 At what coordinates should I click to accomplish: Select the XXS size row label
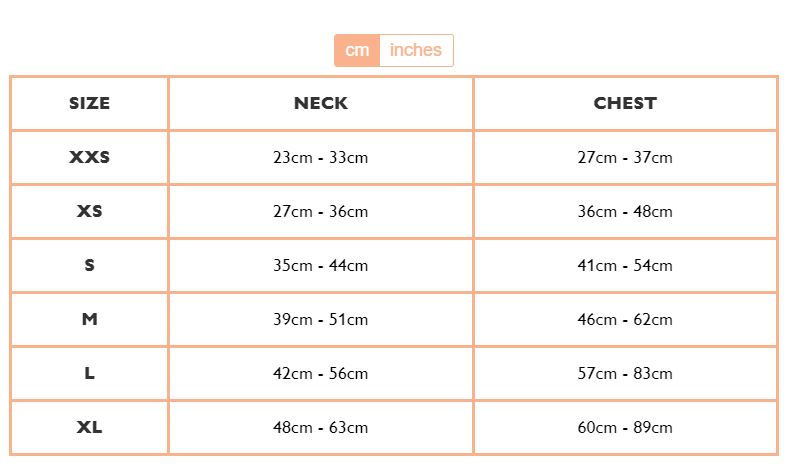pyautogui.click(x=89, y=157)
